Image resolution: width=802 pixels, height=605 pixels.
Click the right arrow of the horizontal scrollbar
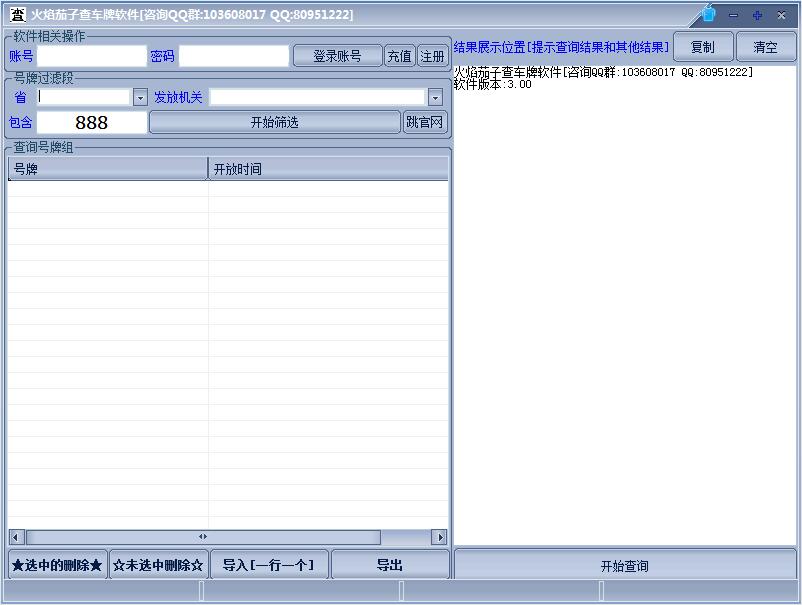point(439,537)
